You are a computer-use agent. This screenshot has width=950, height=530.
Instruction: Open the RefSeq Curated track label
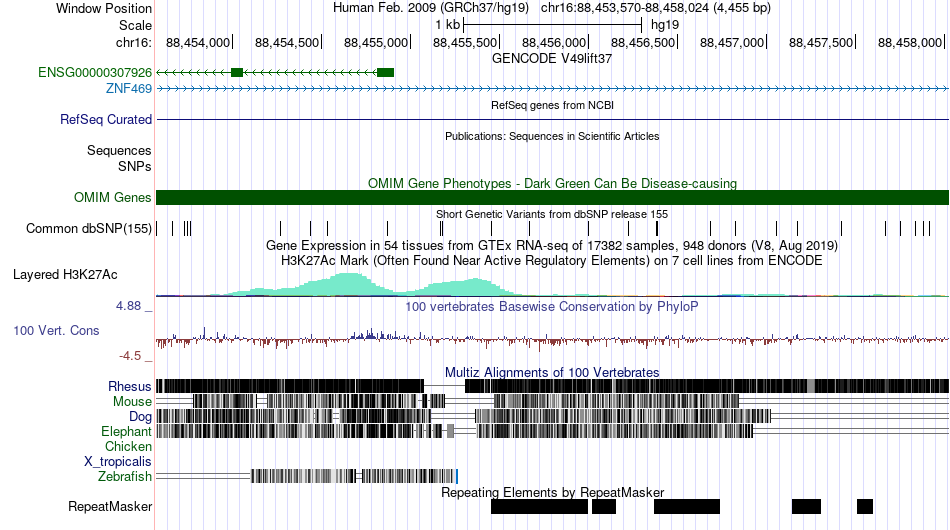pos(105,119)
